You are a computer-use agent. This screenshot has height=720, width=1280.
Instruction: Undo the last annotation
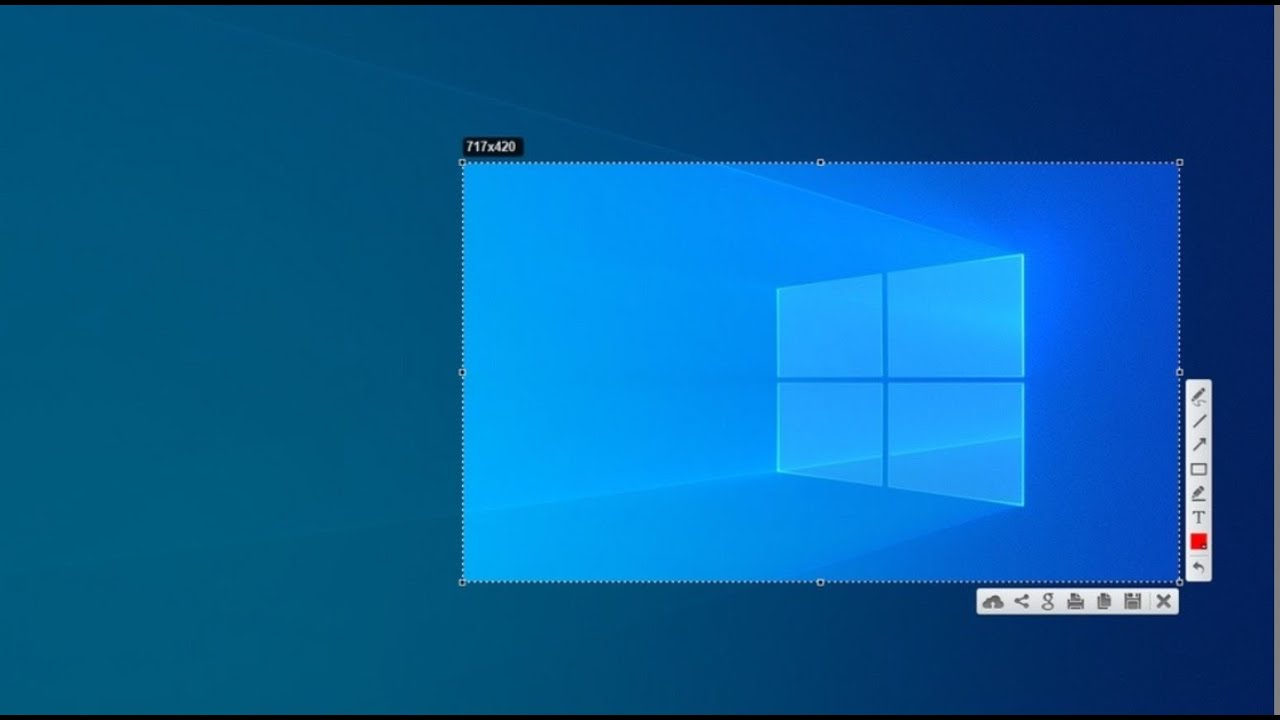tap(1198, 567)
